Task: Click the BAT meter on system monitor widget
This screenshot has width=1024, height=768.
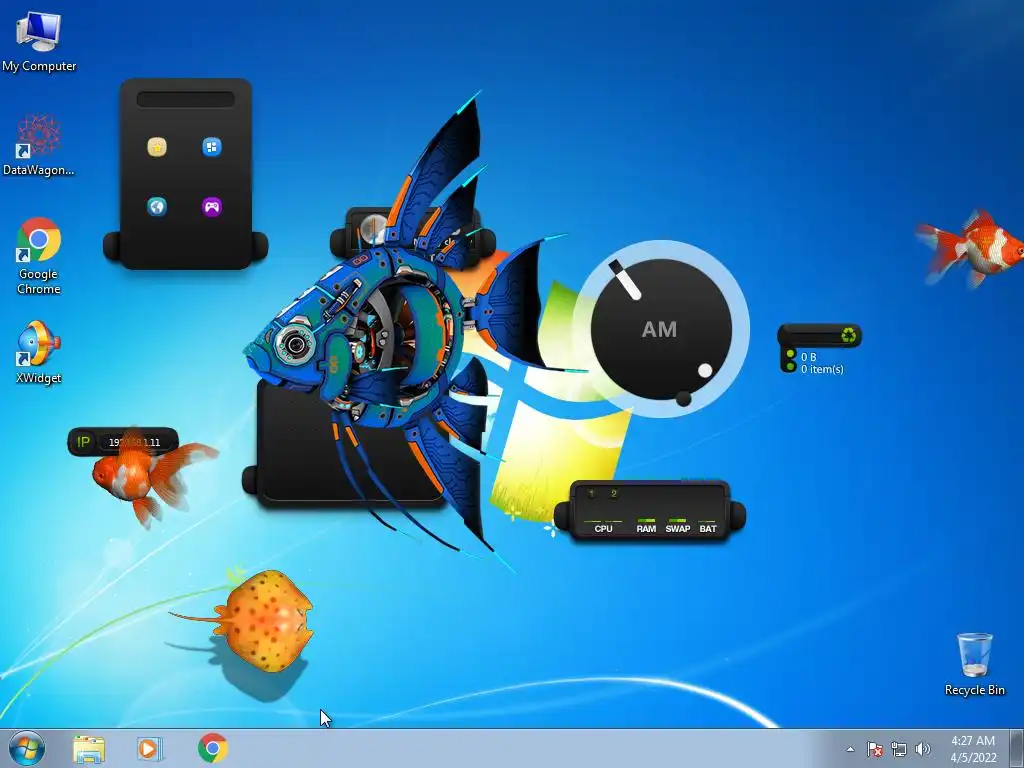Action: (708, 527)
